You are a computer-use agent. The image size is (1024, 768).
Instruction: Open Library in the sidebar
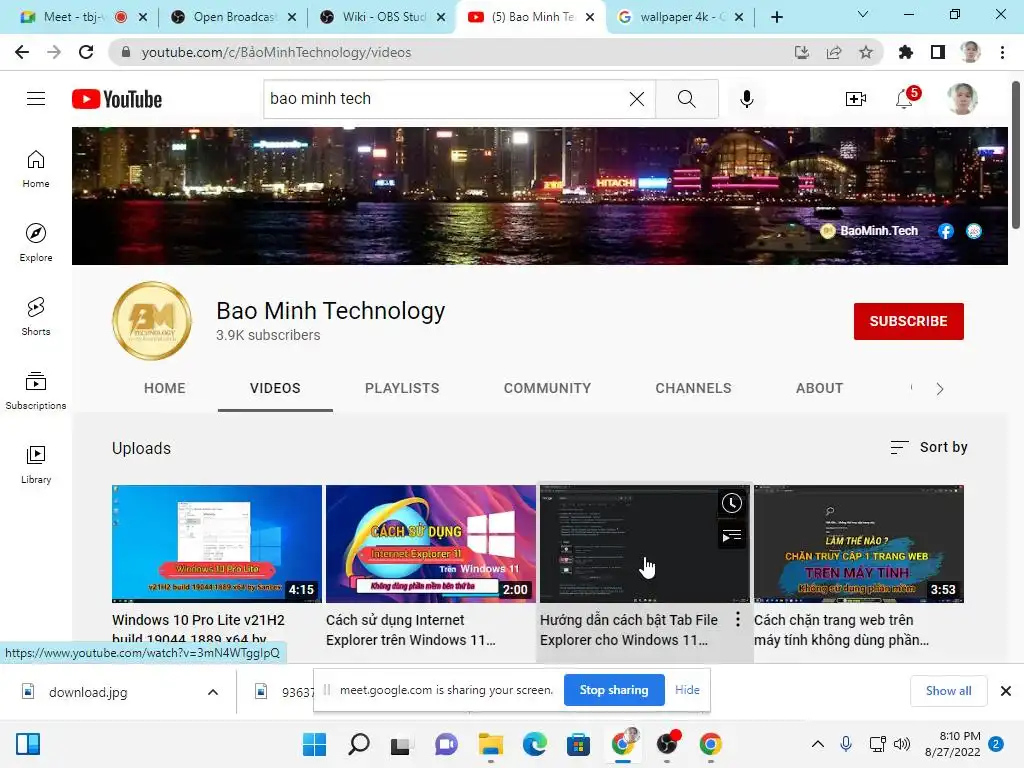pos(36,464)
